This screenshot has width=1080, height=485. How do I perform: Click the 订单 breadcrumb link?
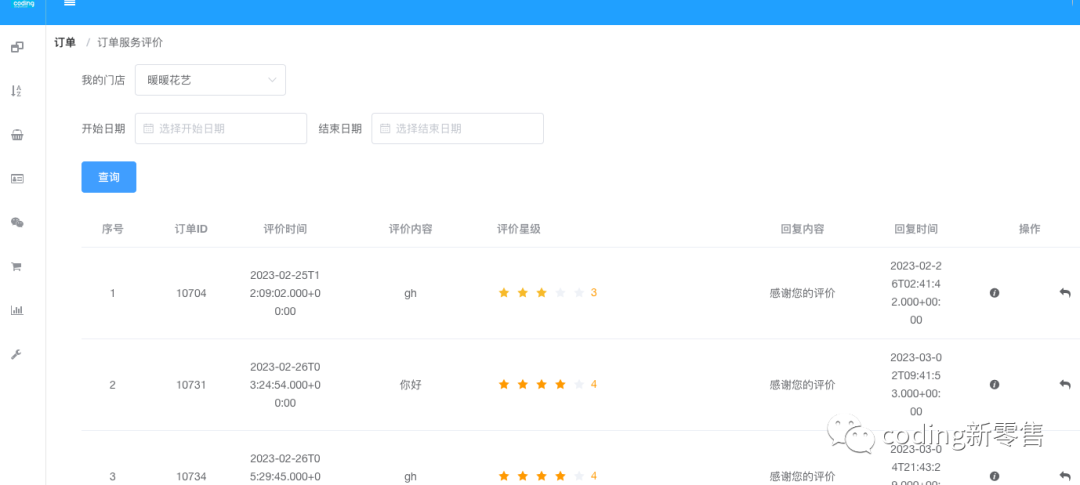coord(65,43)
